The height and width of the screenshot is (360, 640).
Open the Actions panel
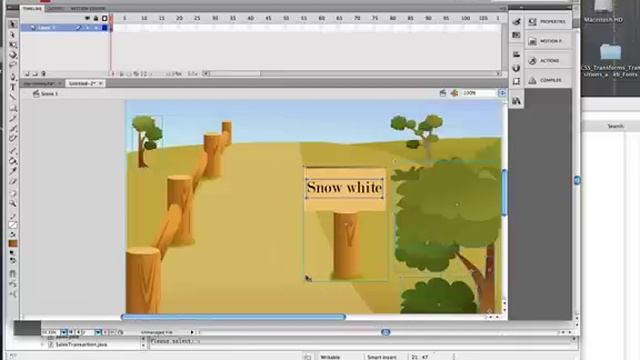click(x=548, y=61)
